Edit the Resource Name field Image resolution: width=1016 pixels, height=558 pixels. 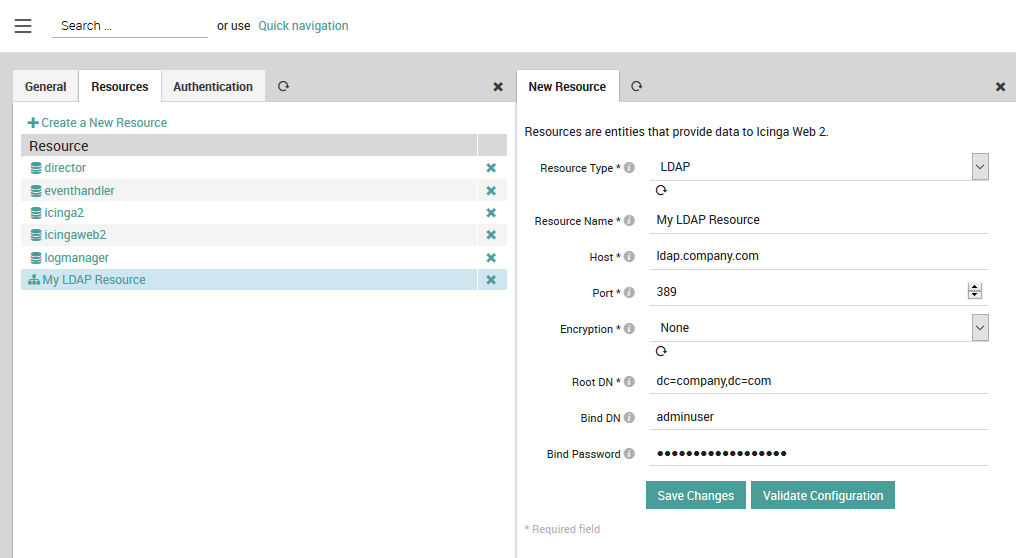coord(819,220)
